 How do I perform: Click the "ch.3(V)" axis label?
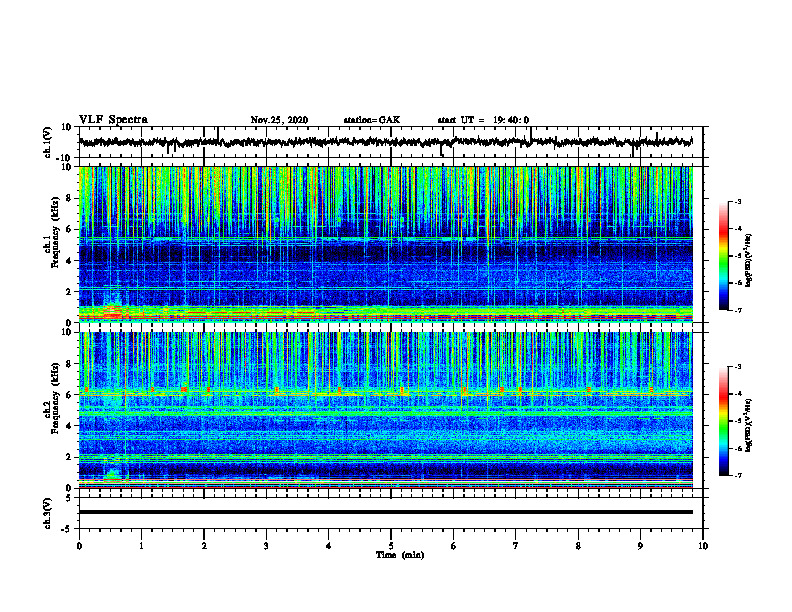48,513
